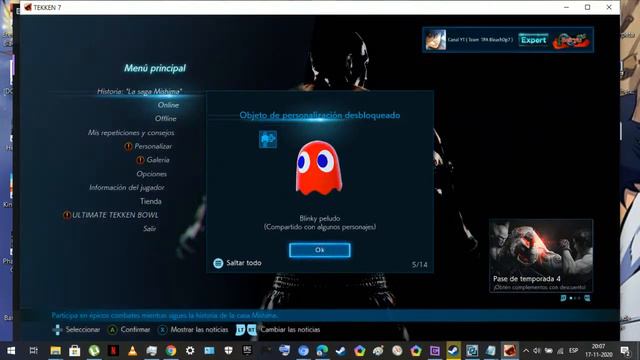Click the volume speaker tray icon

[537, 351]
